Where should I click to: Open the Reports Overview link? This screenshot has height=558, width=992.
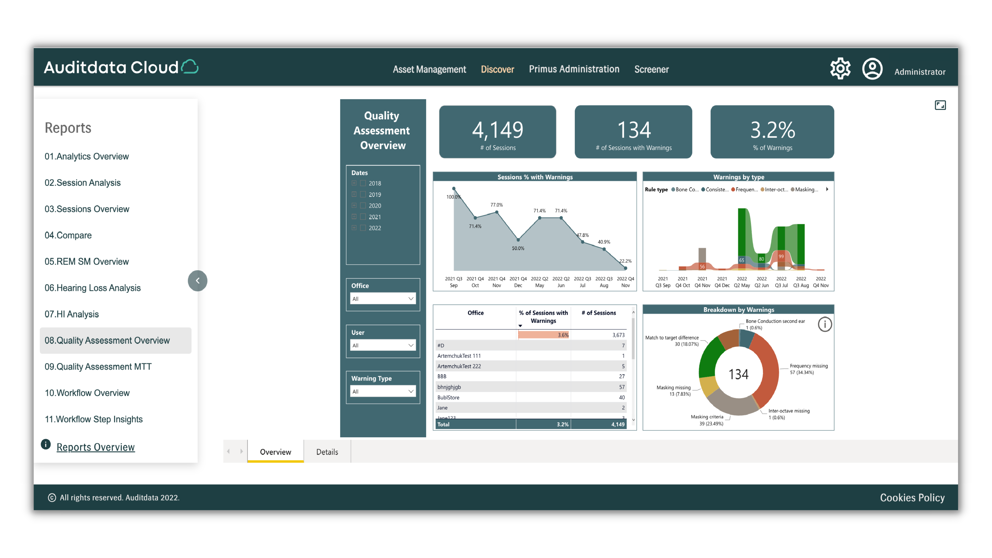95,447
